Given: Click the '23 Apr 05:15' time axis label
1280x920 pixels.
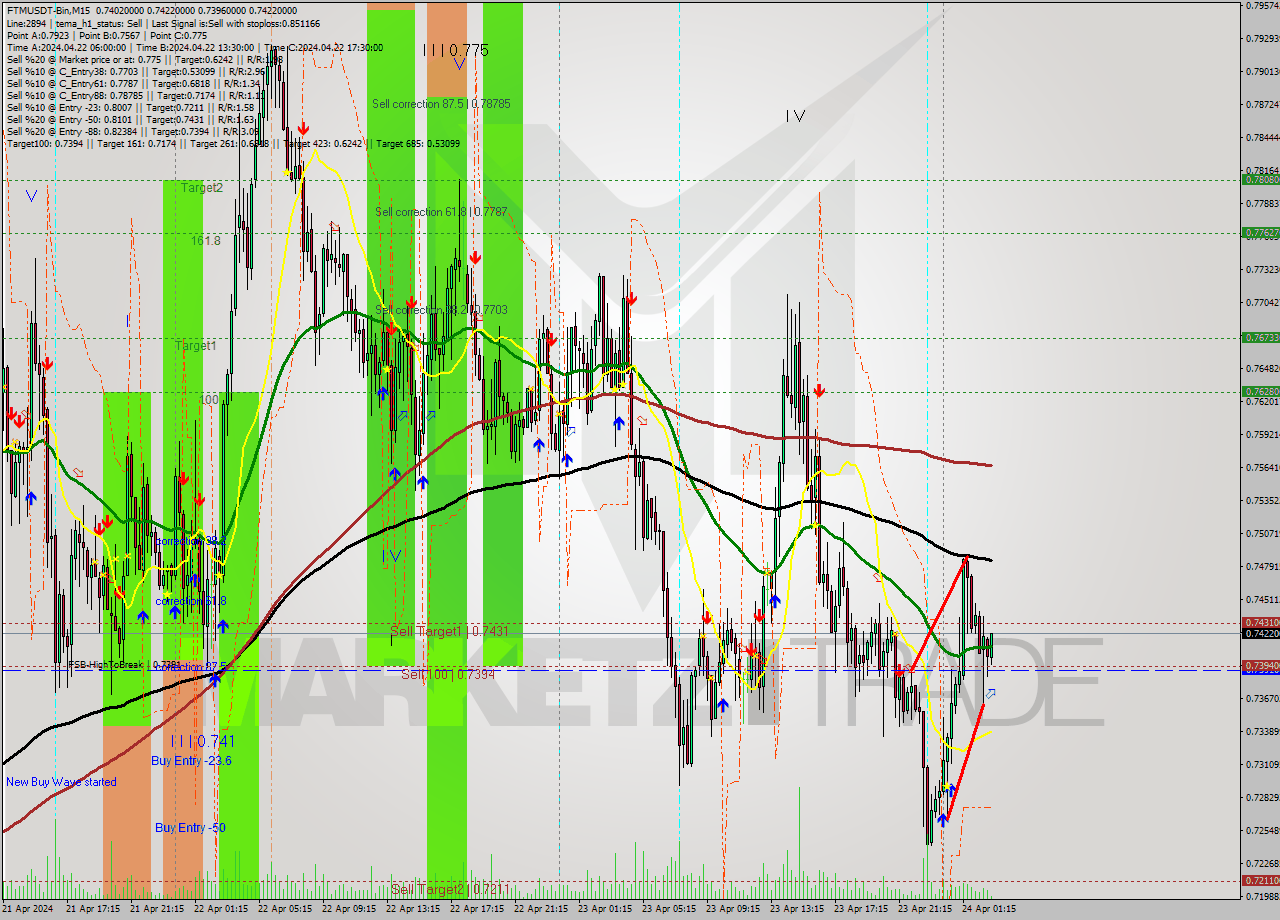Looking at the screenshot, I should pyautogui.click(x=669, y=909).
